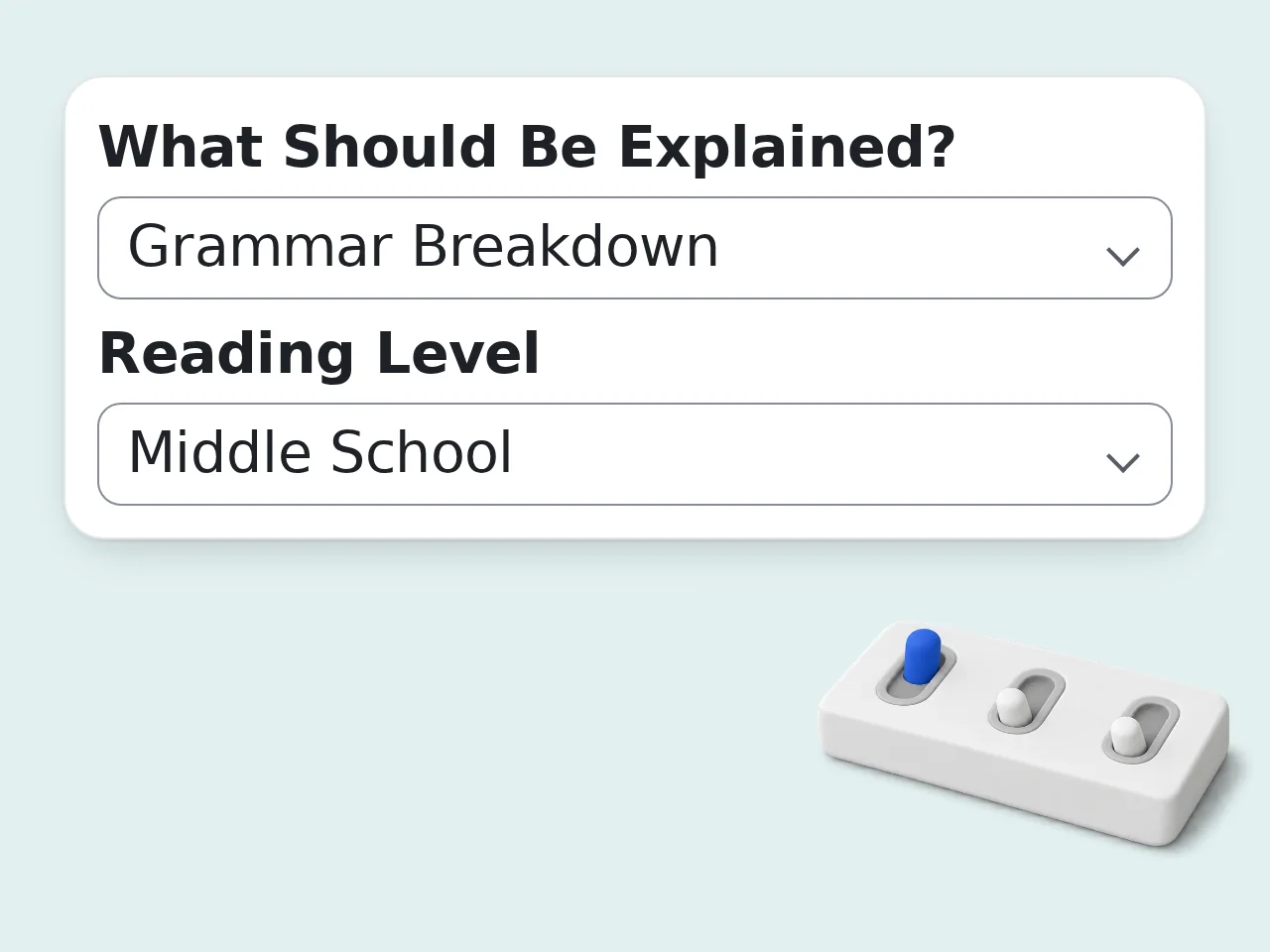Viewport: 1270px width, 952px height.
Task: Open the Middle School reading level dropdown
Action: click(635, 454)
